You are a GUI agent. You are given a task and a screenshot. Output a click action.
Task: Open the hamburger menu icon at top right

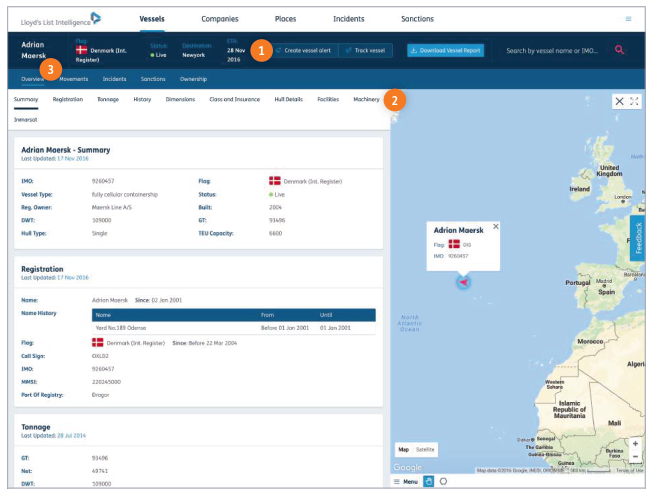click(628, 19)
